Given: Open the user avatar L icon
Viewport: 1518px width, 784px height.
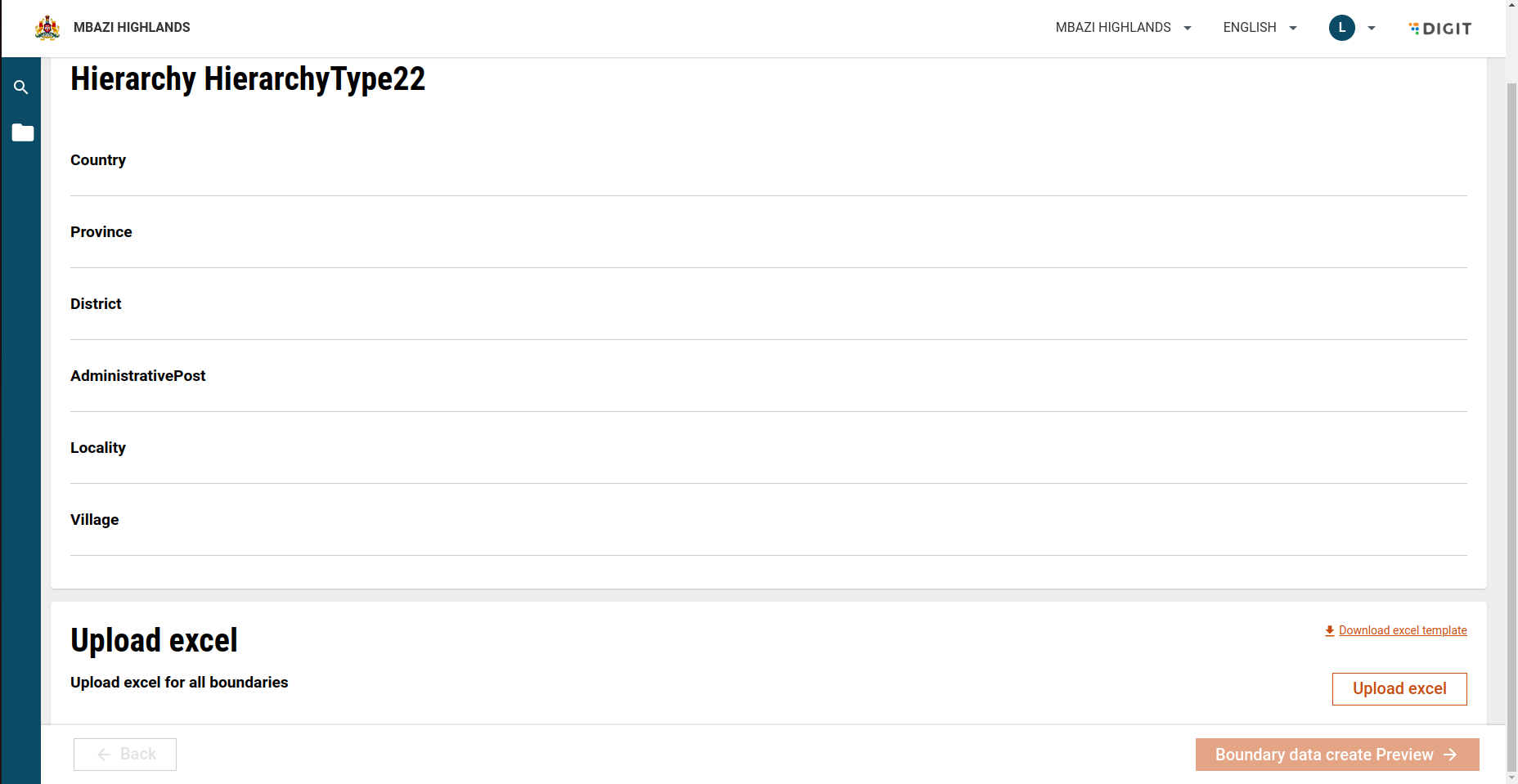Looking at the screenshot, I should 1341,28.
